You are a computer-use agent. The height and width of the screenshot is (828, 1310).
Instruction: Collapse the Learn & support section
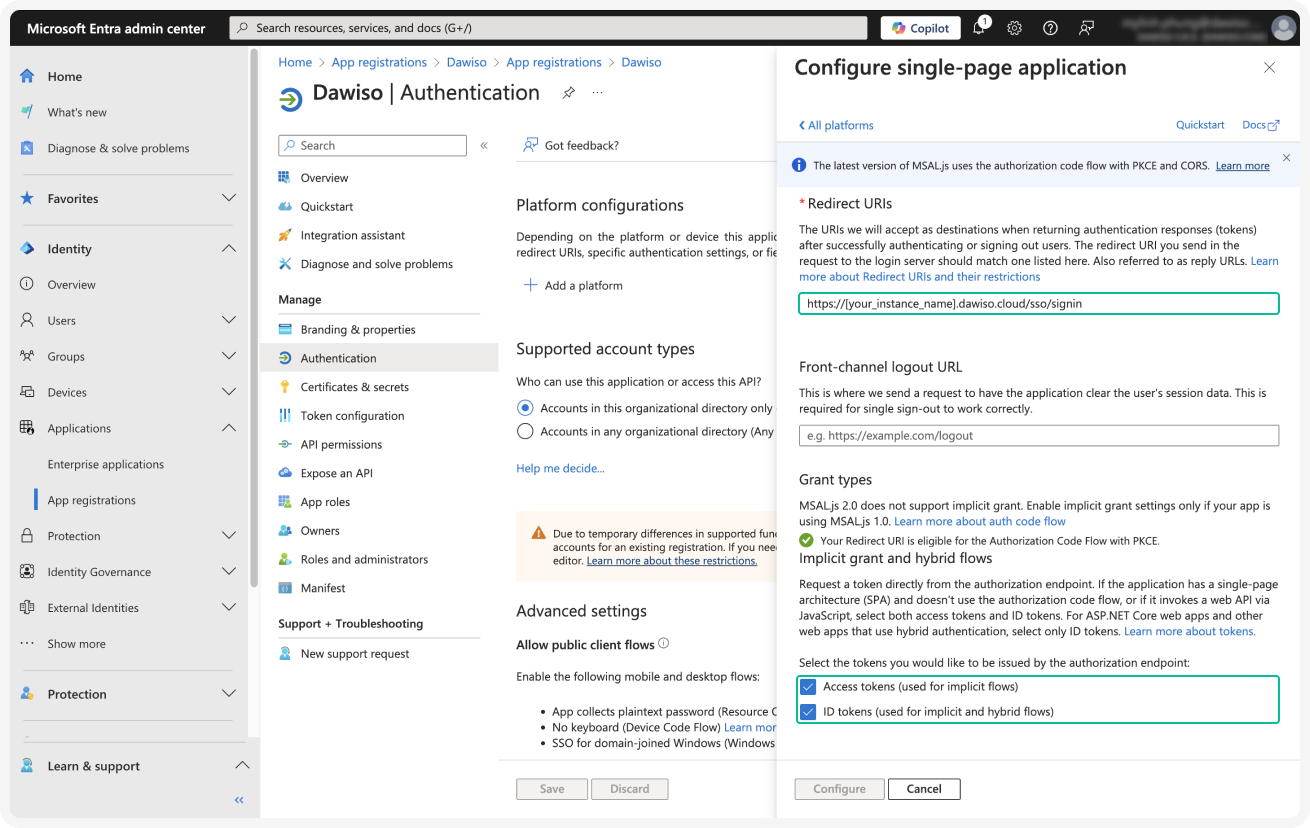tap(241, 766)
